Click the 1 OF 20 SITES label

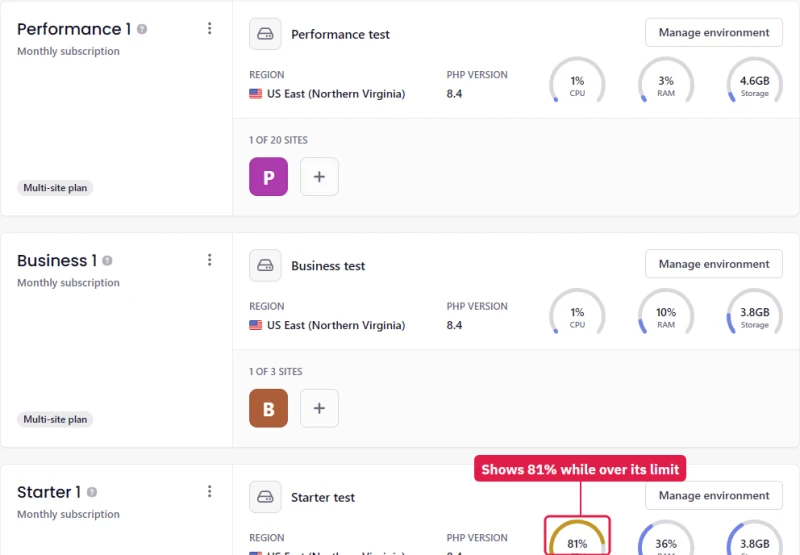pyautogui.click(x=278, y=140)
